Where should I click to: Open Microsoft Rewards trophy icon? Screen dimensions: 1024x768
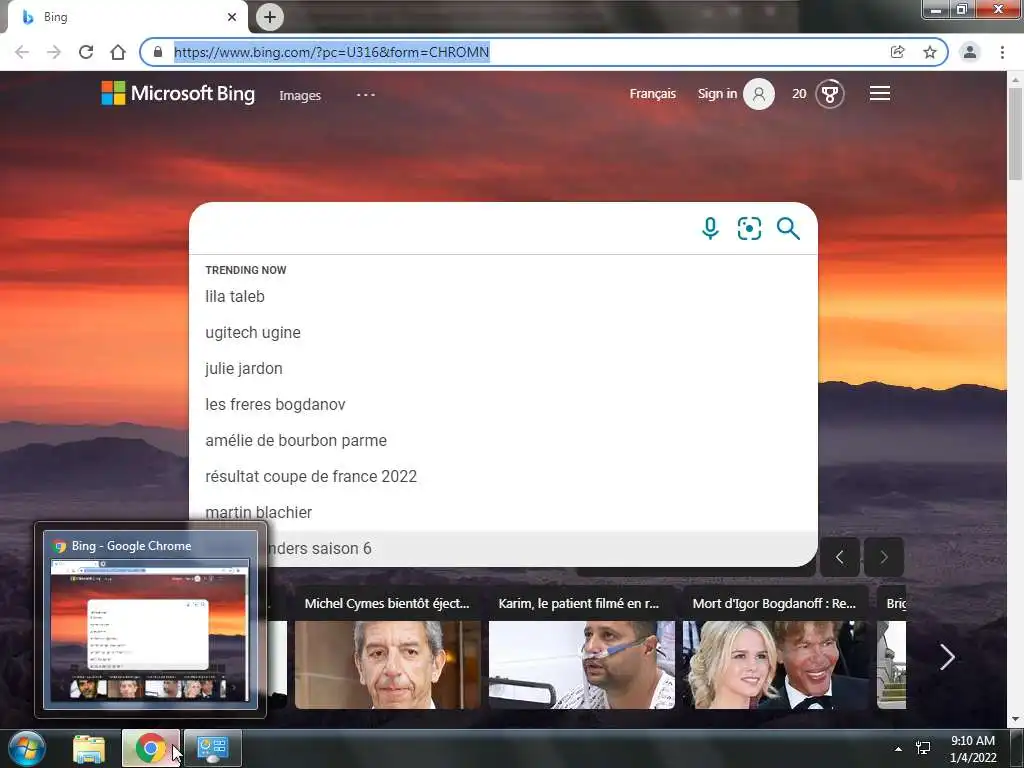(830, 94)
